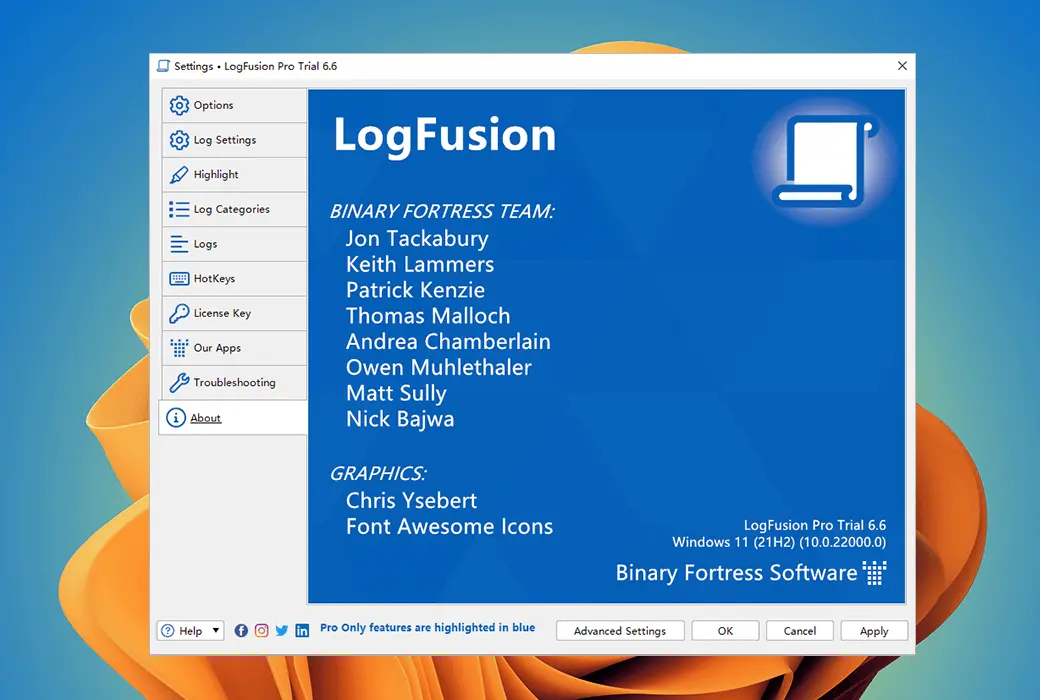The image size is (1040, 700).
Task: Switch to the Log Settings tab
Action: [234, 140]
